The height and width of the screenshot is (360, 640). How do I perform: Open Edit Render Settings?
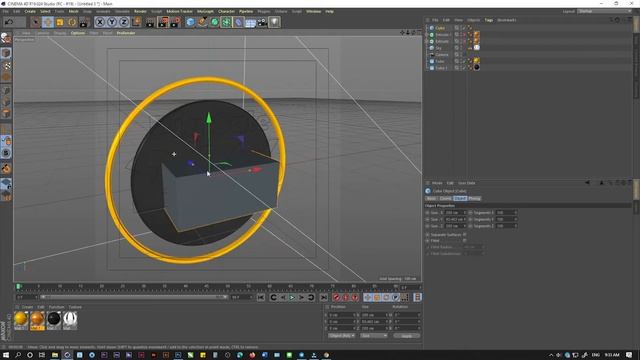(x=176, y=22)
